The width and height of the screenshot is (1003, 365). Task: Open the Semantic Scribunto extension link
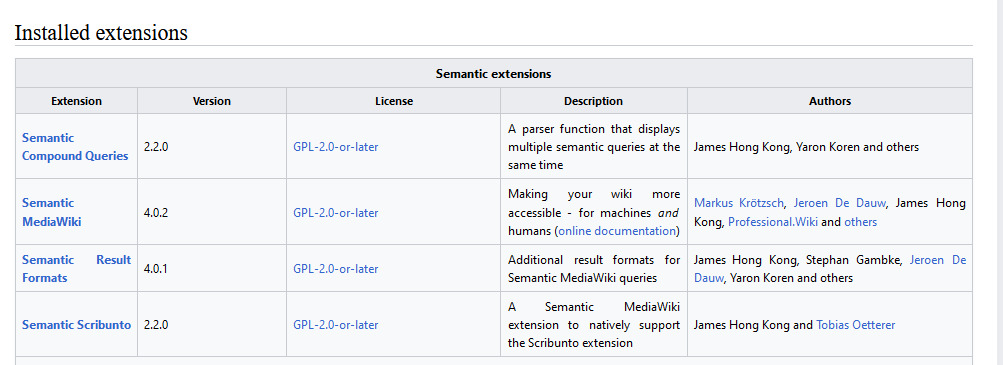pyautogui.click(x=76, y=325)
